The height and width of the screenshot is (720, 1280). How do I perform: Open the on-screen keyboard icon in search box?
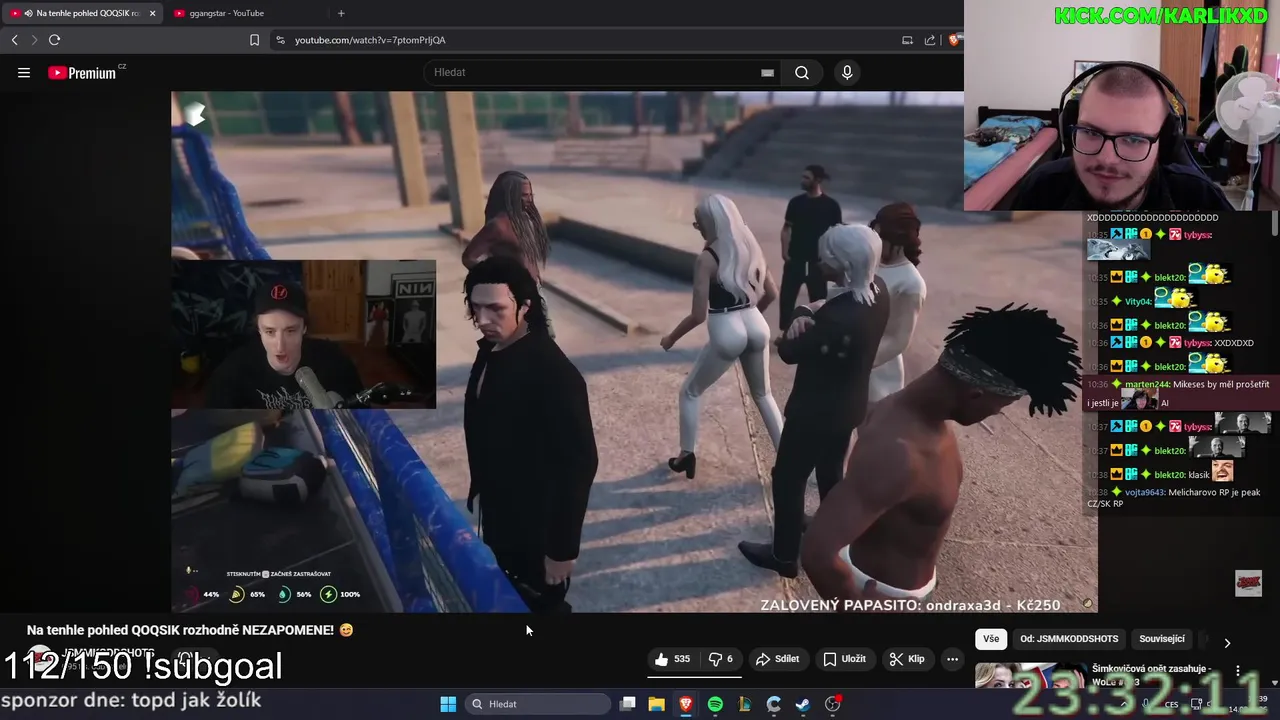tap(767, 72)
